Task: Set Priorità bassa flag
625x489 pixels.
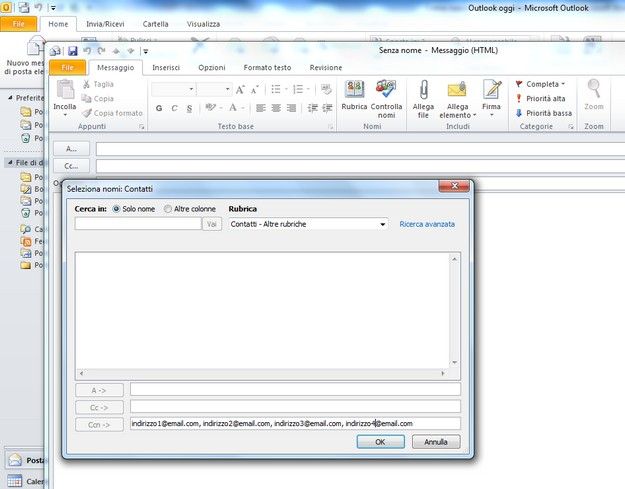Action: click(x=545, y=113)
